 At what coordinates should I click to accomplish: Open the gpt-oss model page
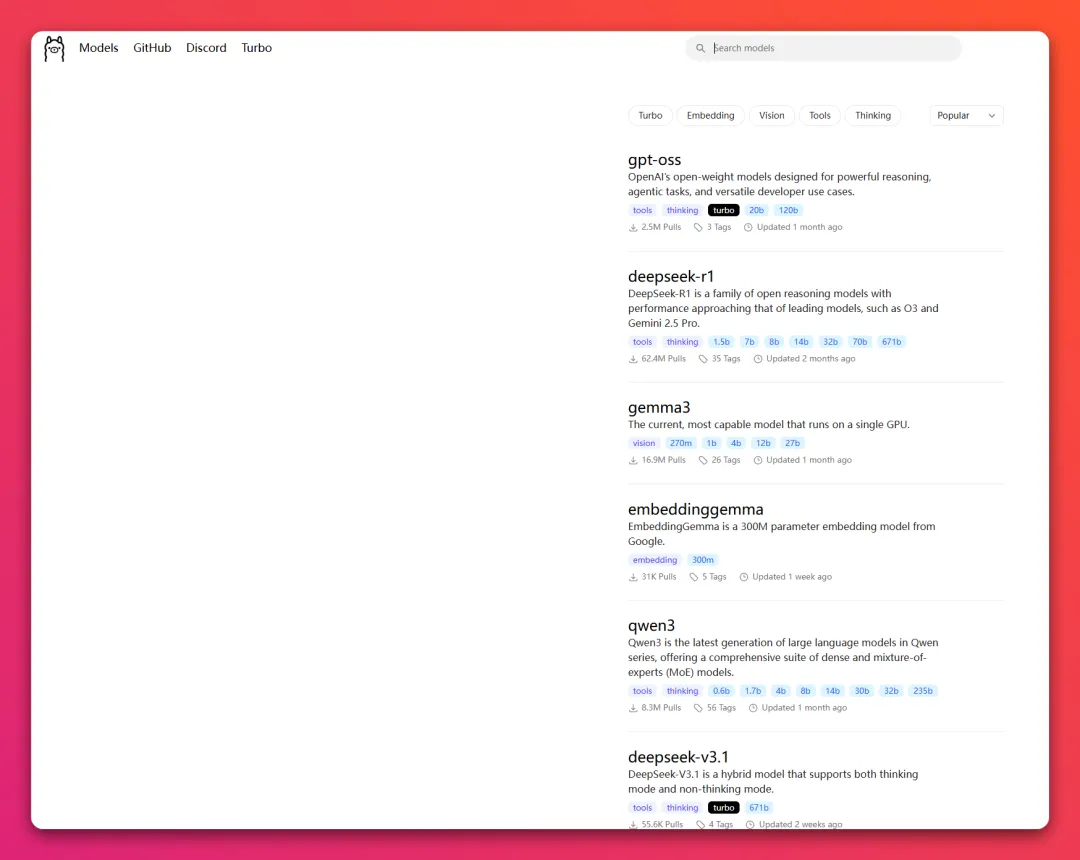coord(654,160)
